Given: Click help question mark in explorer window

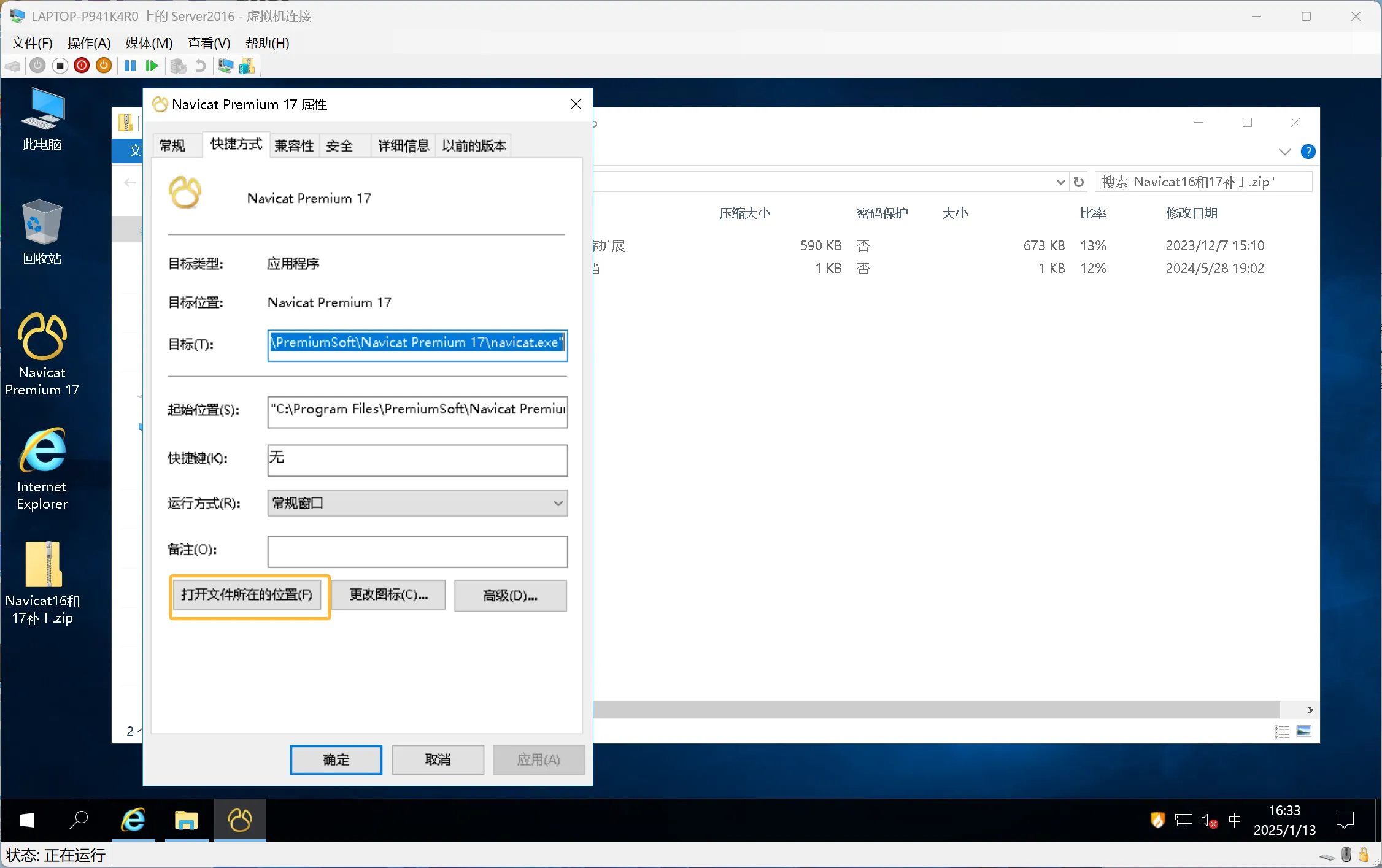Looking at the screenshot, I should click(x=1308, y=152).
